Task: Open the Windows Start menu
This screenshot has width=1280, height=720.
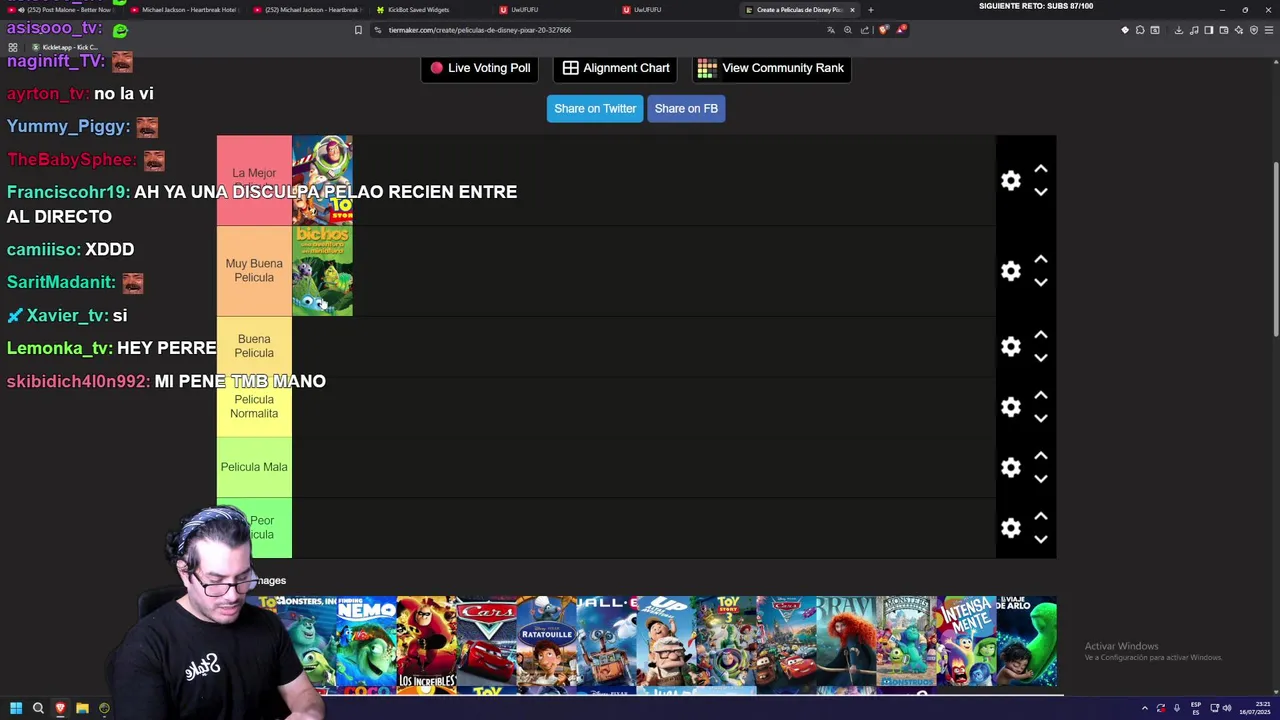Action: (16, 708)
